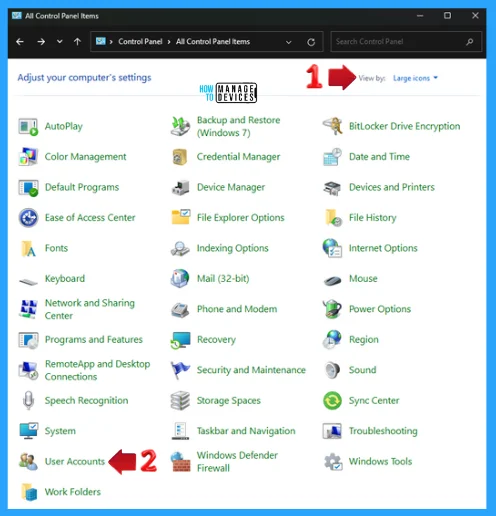The image size is (496, 516).
Task: Select the Ease of Access Center icon
Action: [x=28, y=218]
